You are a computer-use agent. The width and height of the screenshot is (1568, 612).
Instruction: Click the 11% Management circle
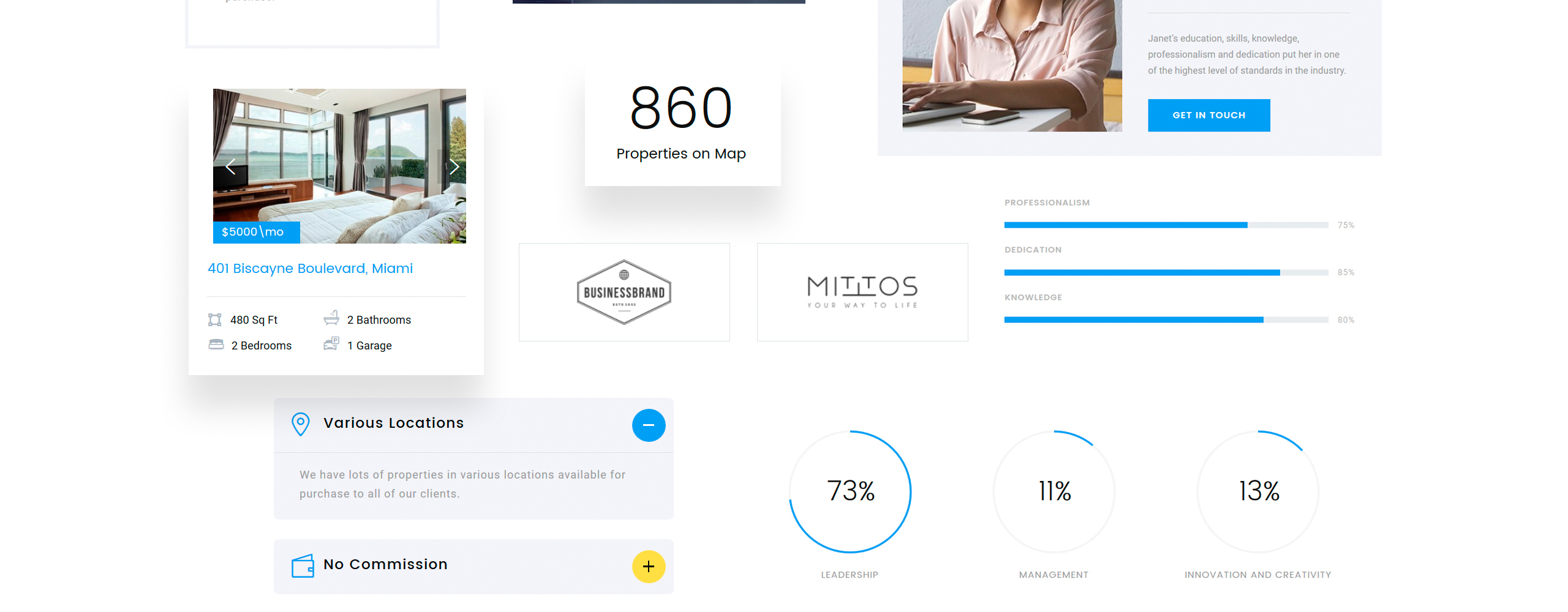(1054, 491)
